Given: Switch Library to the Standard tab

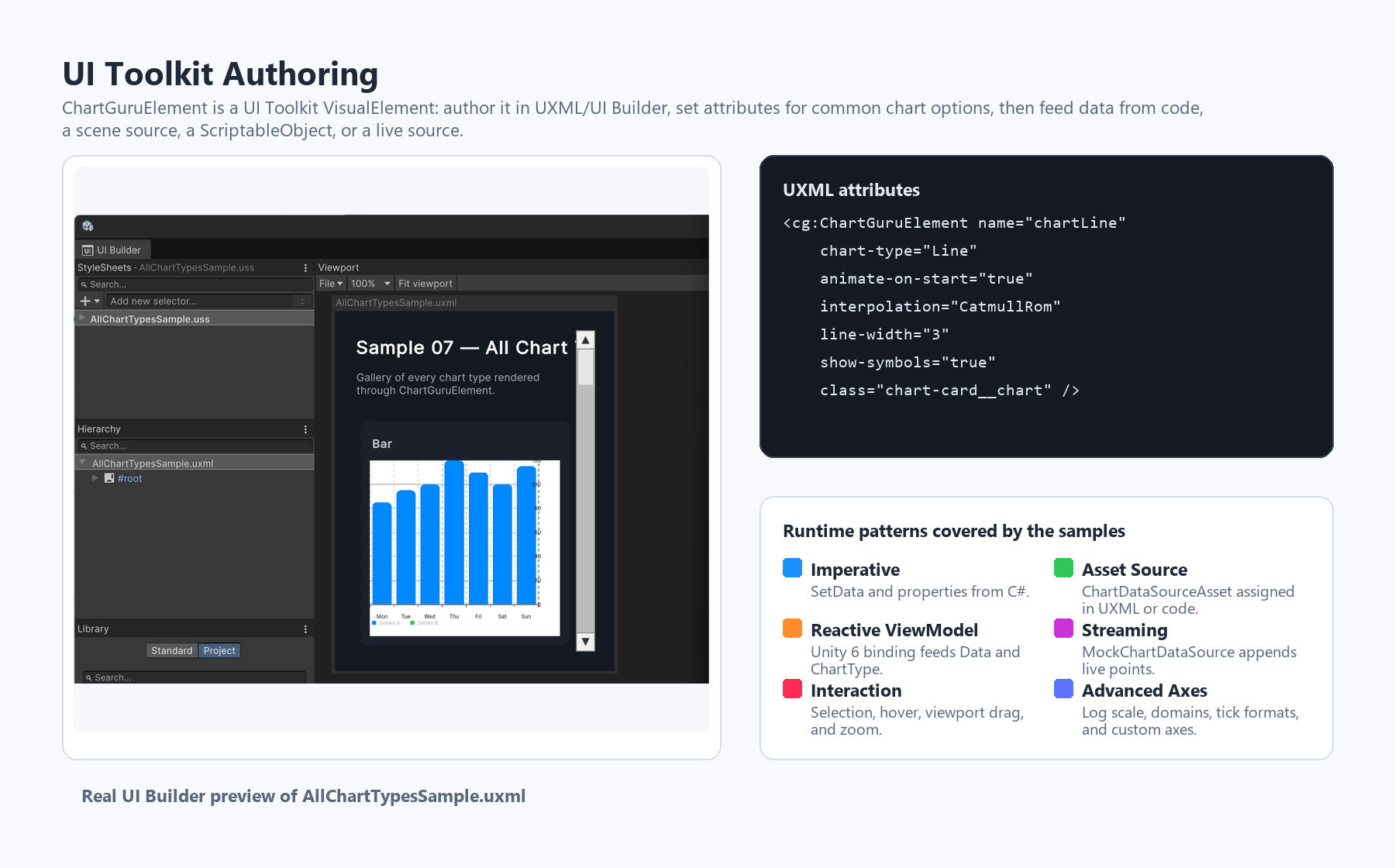Looking at the screenshot, I should click(x=171, y=650).
